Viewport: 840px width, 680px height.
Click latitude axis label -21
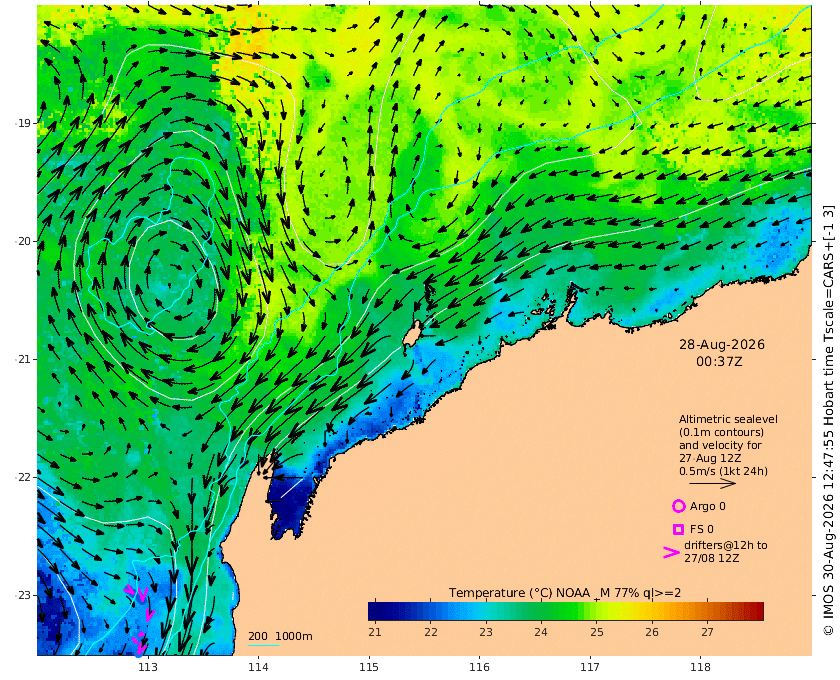(24, 359)
